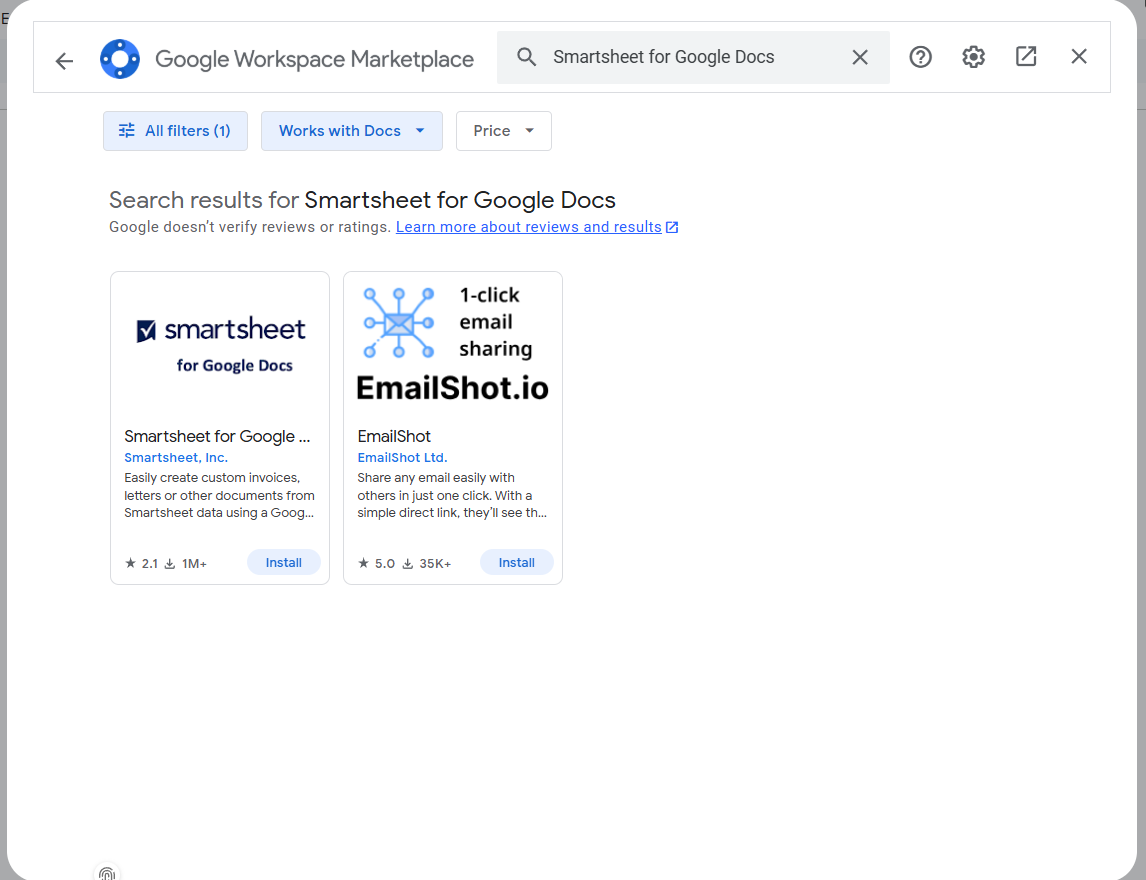Open Marketplace in a new window
This screenshot has width=1146, height=880.
[1025, 56]
